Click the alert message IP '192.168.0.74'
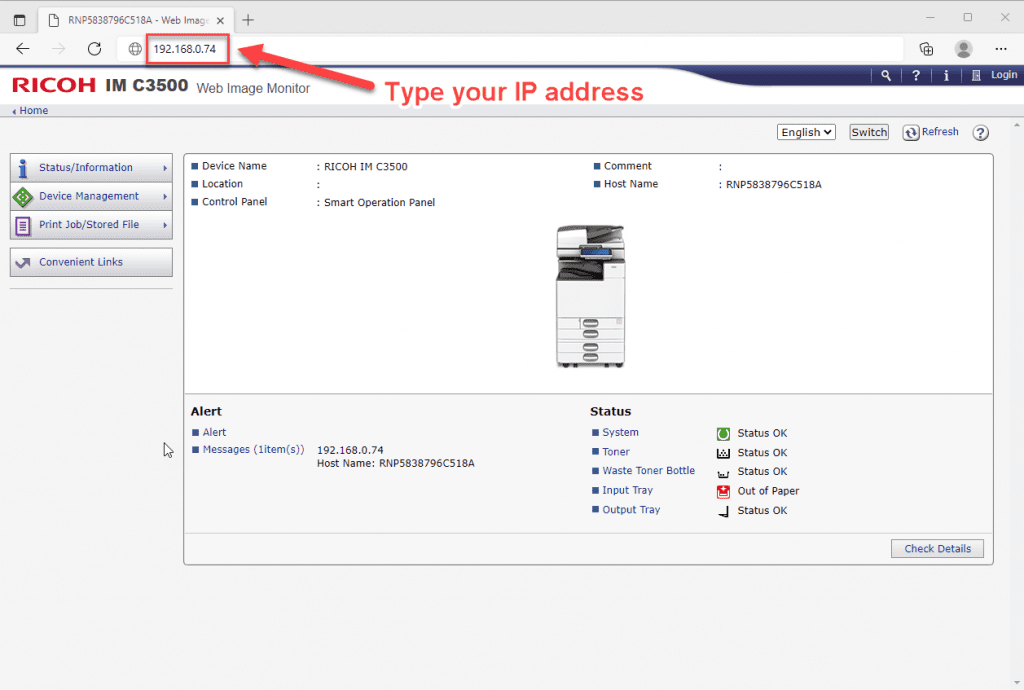The image size is (1024, 690). click(x=350, y=450)
